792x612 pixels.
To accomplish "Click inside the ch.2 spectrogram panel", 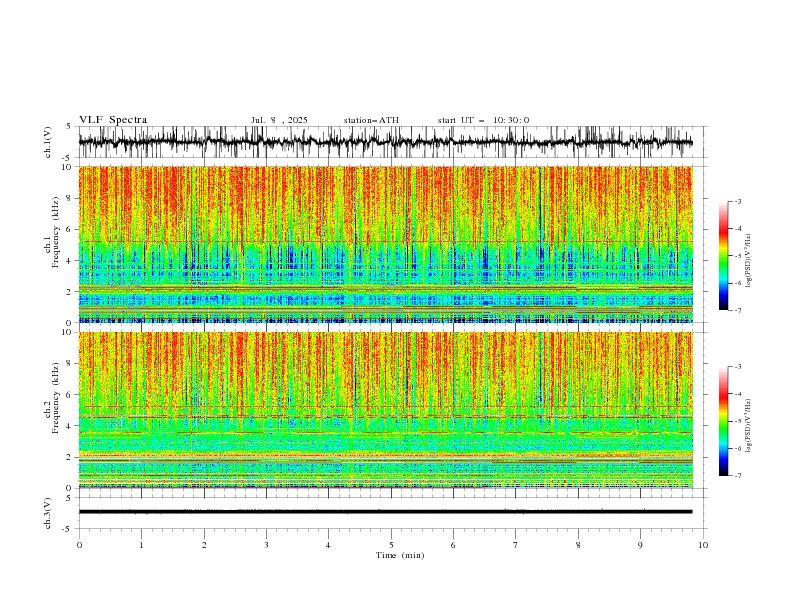I will tap(386, 410).
